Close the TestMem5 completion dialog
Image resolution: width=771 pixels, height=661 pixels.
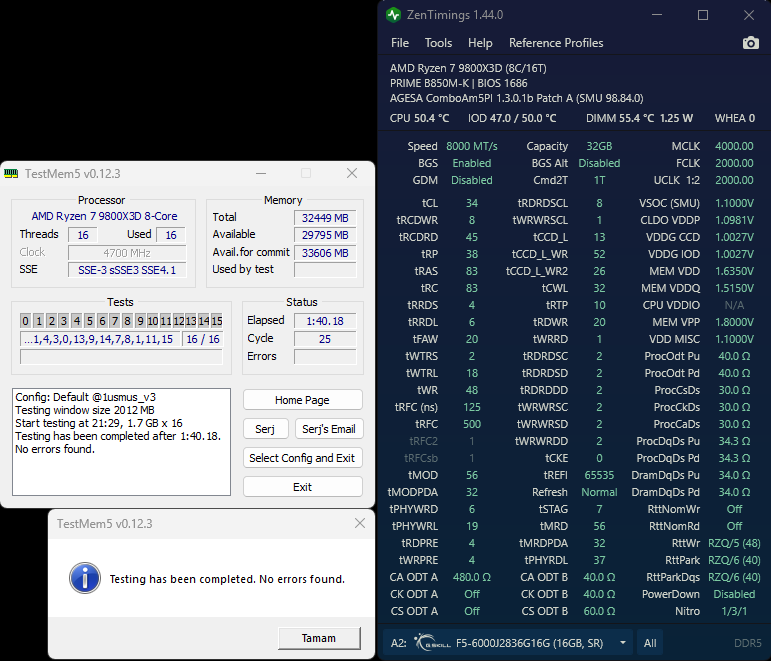(360, 523)
